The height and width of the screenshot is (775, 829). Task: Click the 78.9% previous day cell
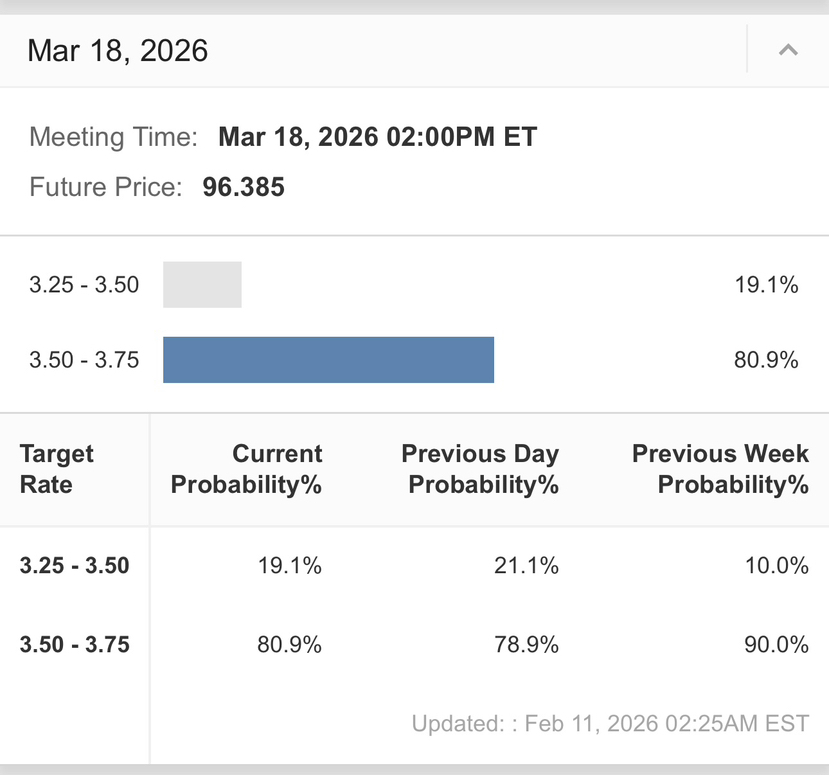click(x=526, y=645)
